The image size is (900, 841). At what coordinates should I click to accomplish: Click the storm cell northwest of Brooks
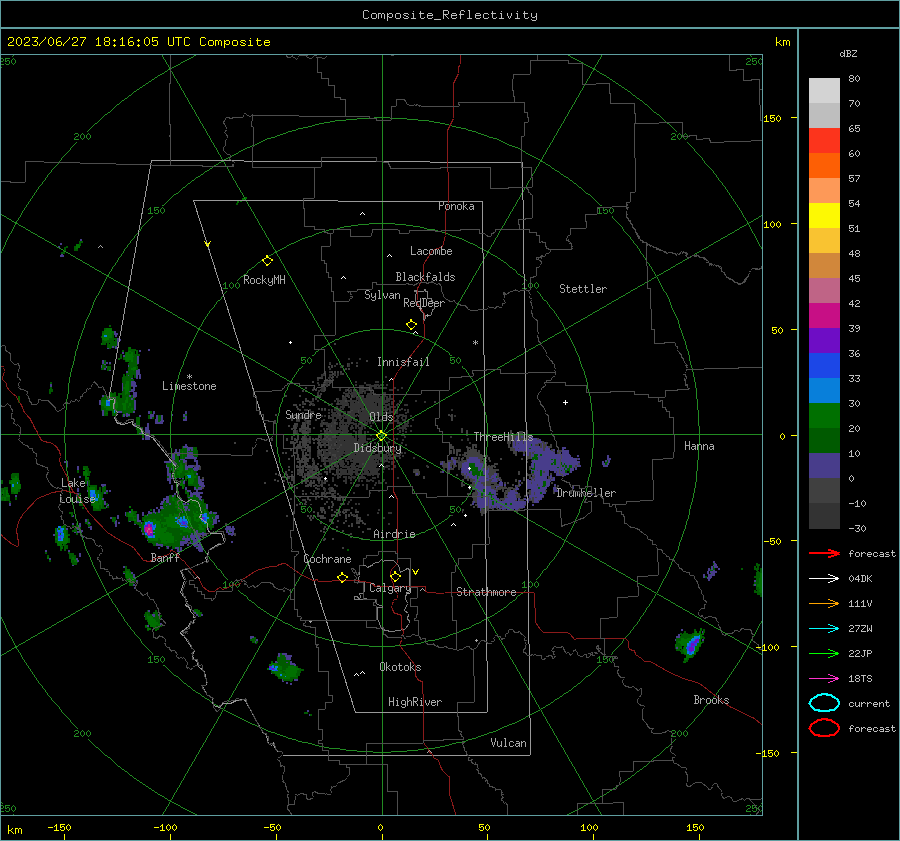click(x=690, y=644)
